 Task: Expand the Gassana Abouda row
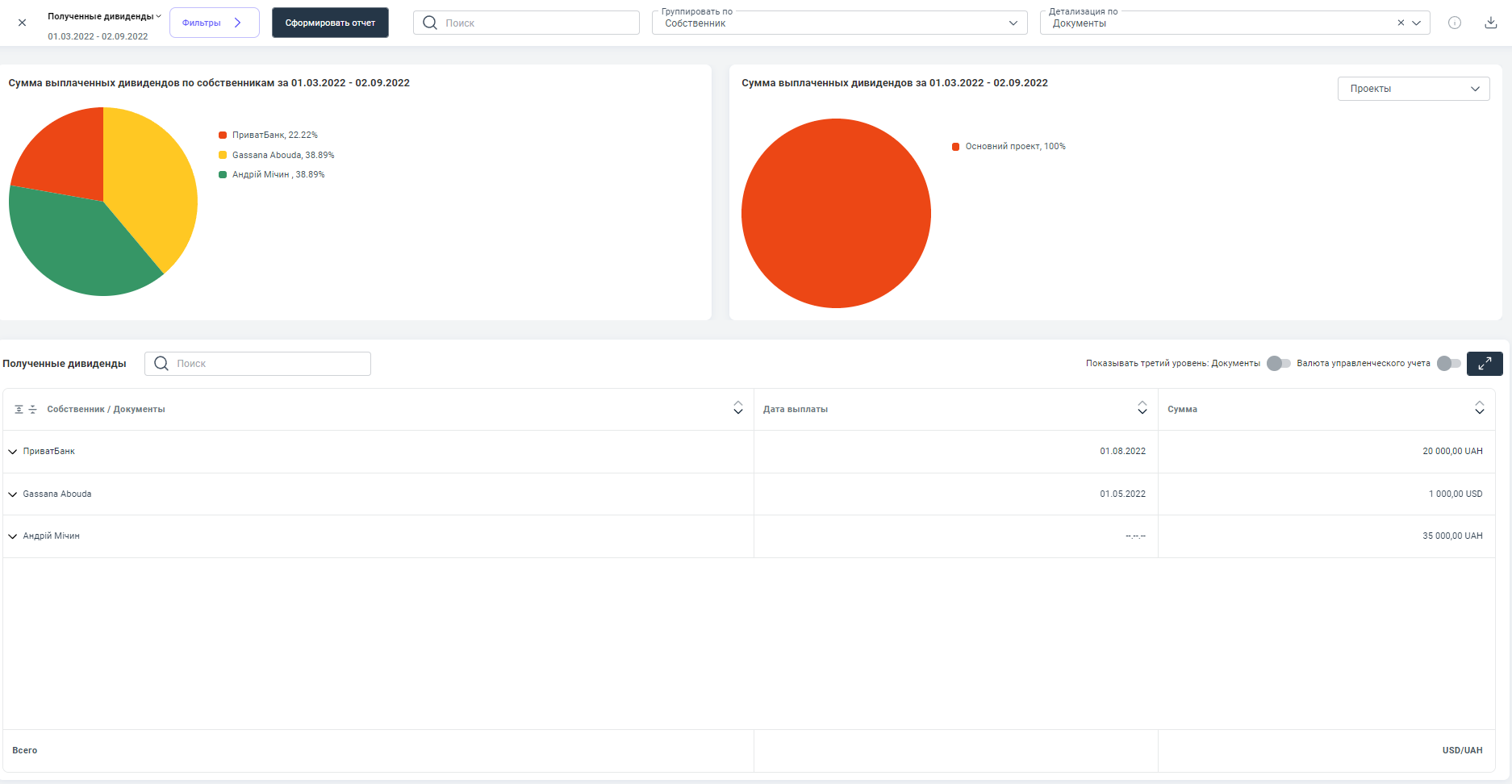13,494
